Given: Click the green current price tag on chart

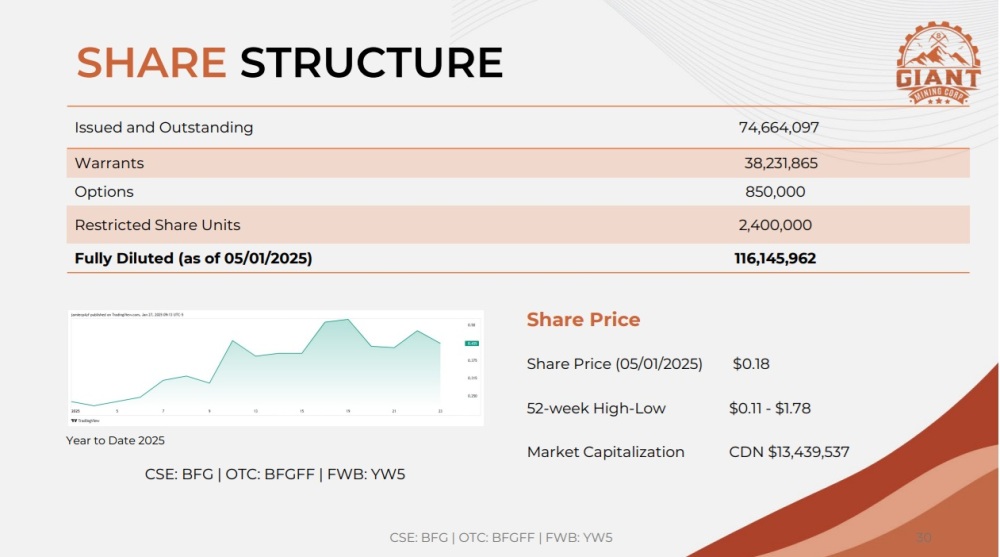Looking at the screenshot, I should pos(472,343).
